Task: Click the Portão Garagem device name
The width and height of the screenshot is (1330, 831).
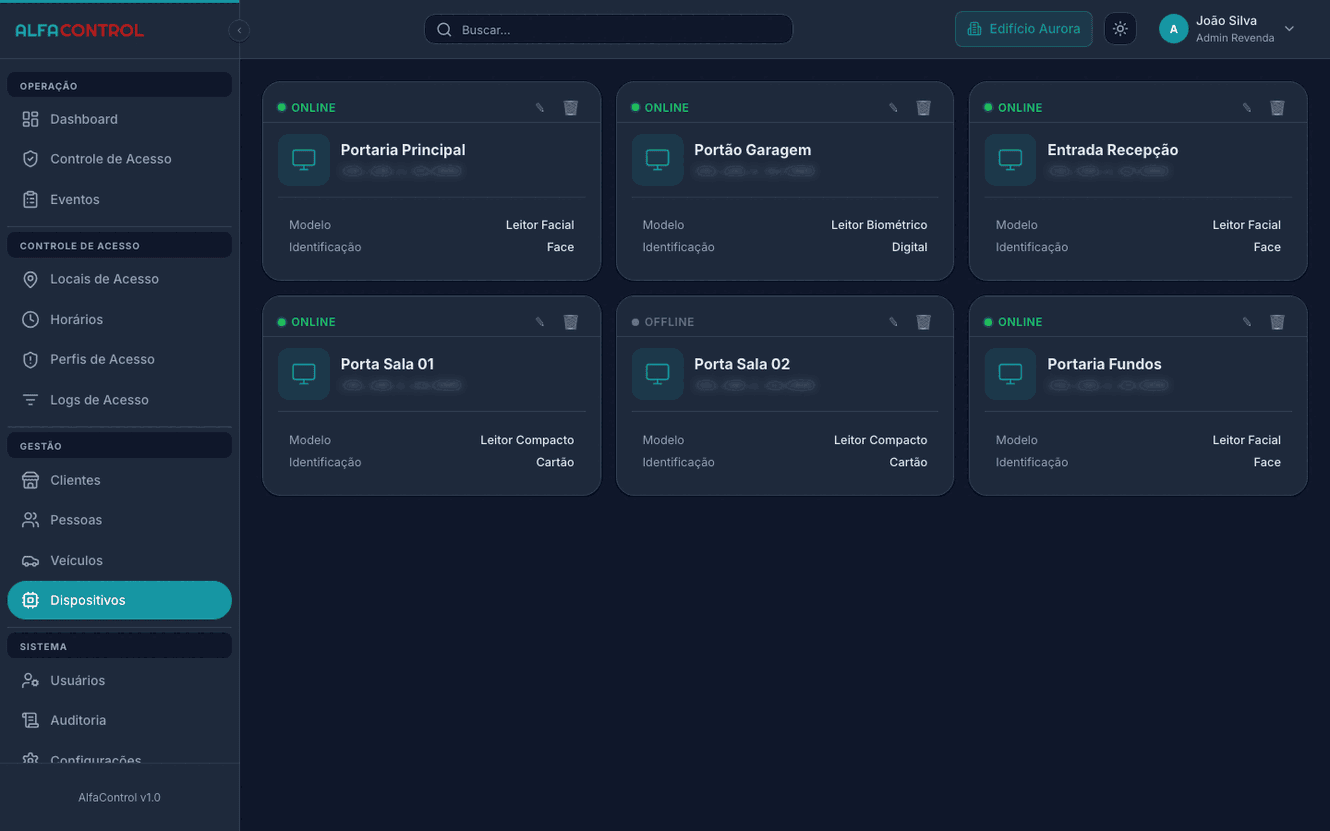Action: click(752, 150)
